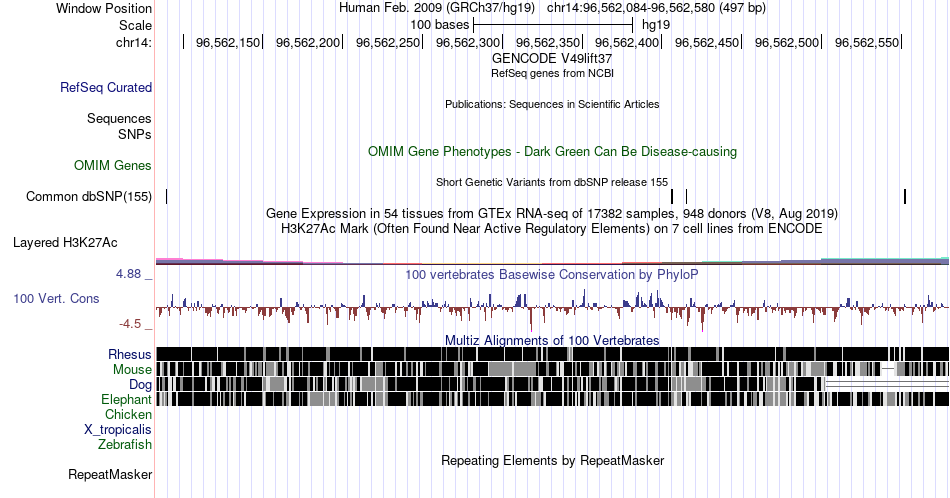Image resolution: width=950 pixels, height=498 pixels.
Task: Click the 96,562,500 ruler position
Action: [786, 42]
